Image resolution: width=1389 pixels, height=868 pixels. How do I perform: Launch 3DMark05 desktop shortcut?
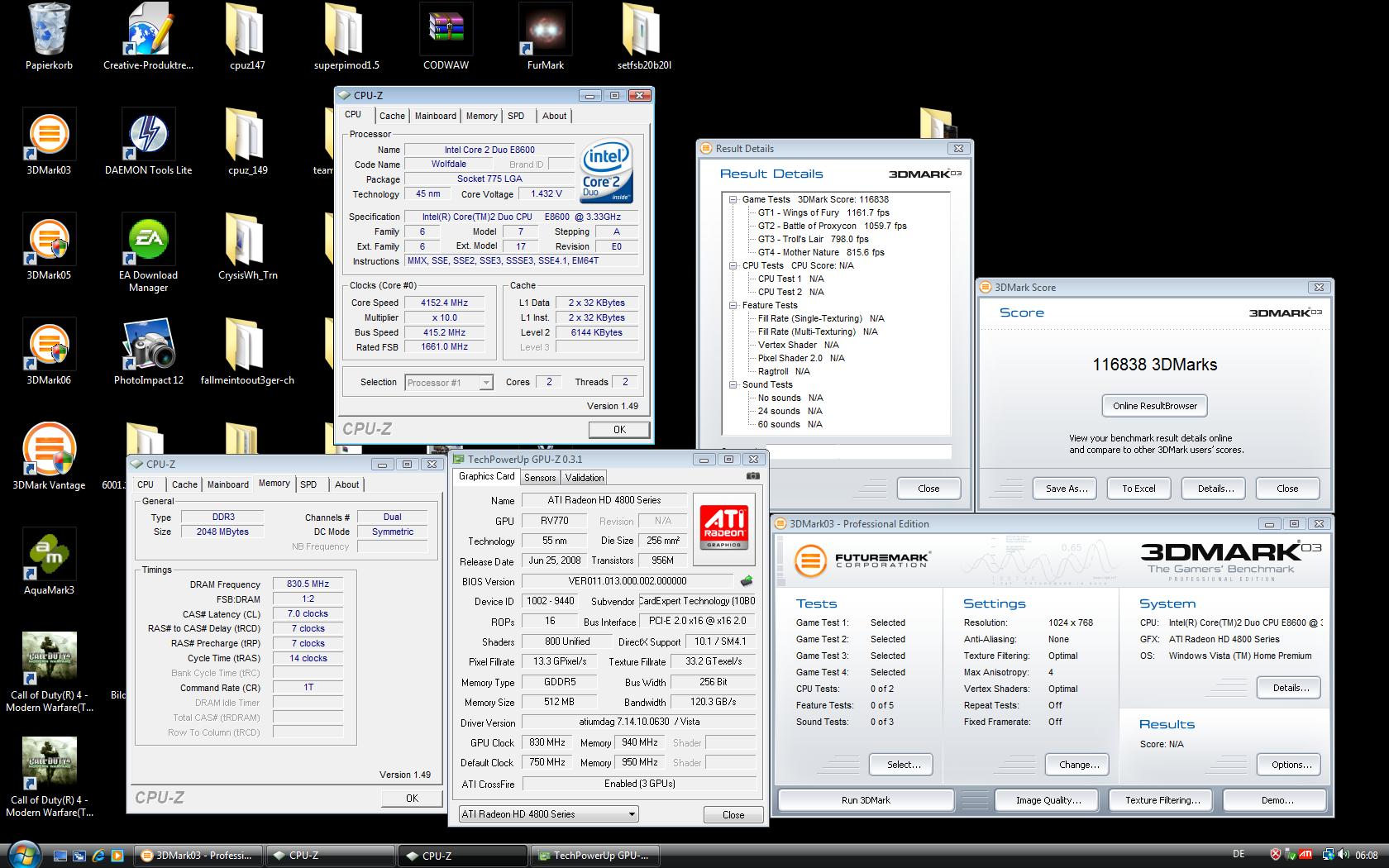[49, 246]
